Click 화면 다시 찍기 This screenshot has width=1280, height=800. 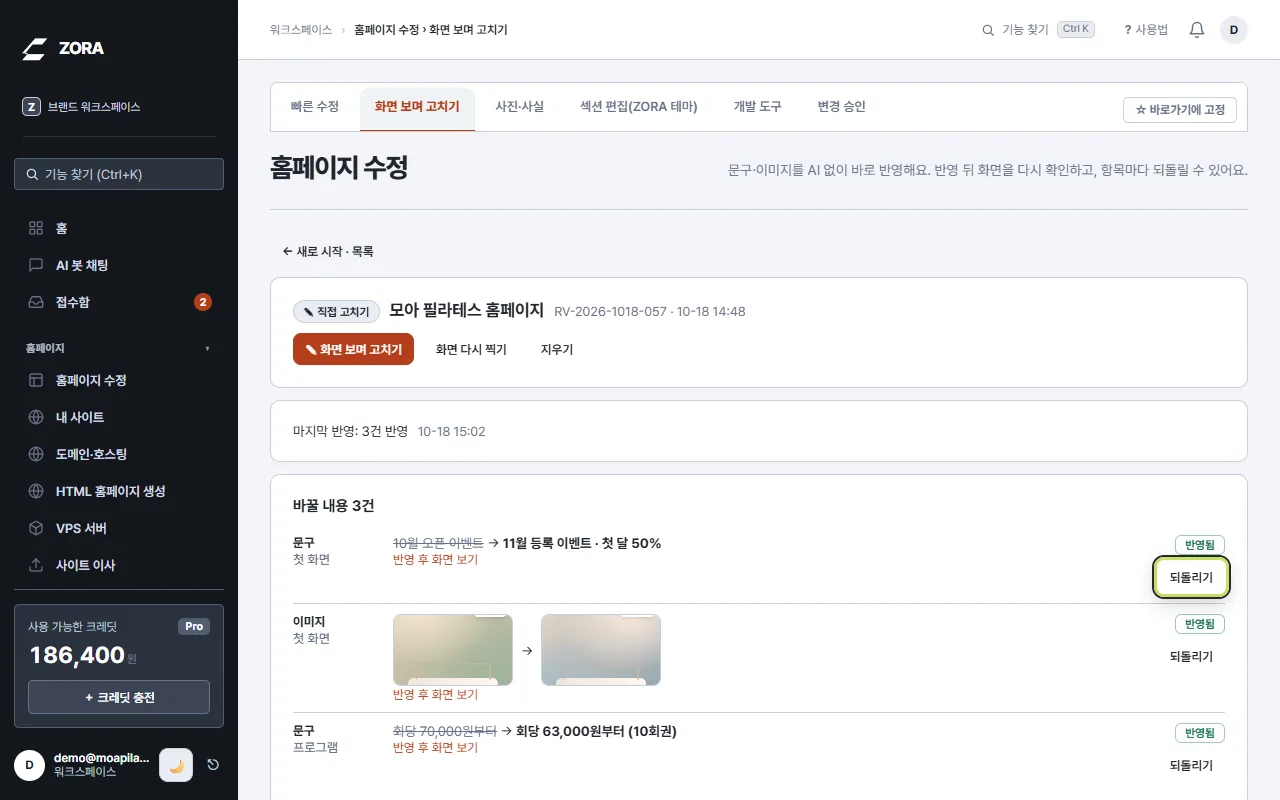tap(471, 349)
